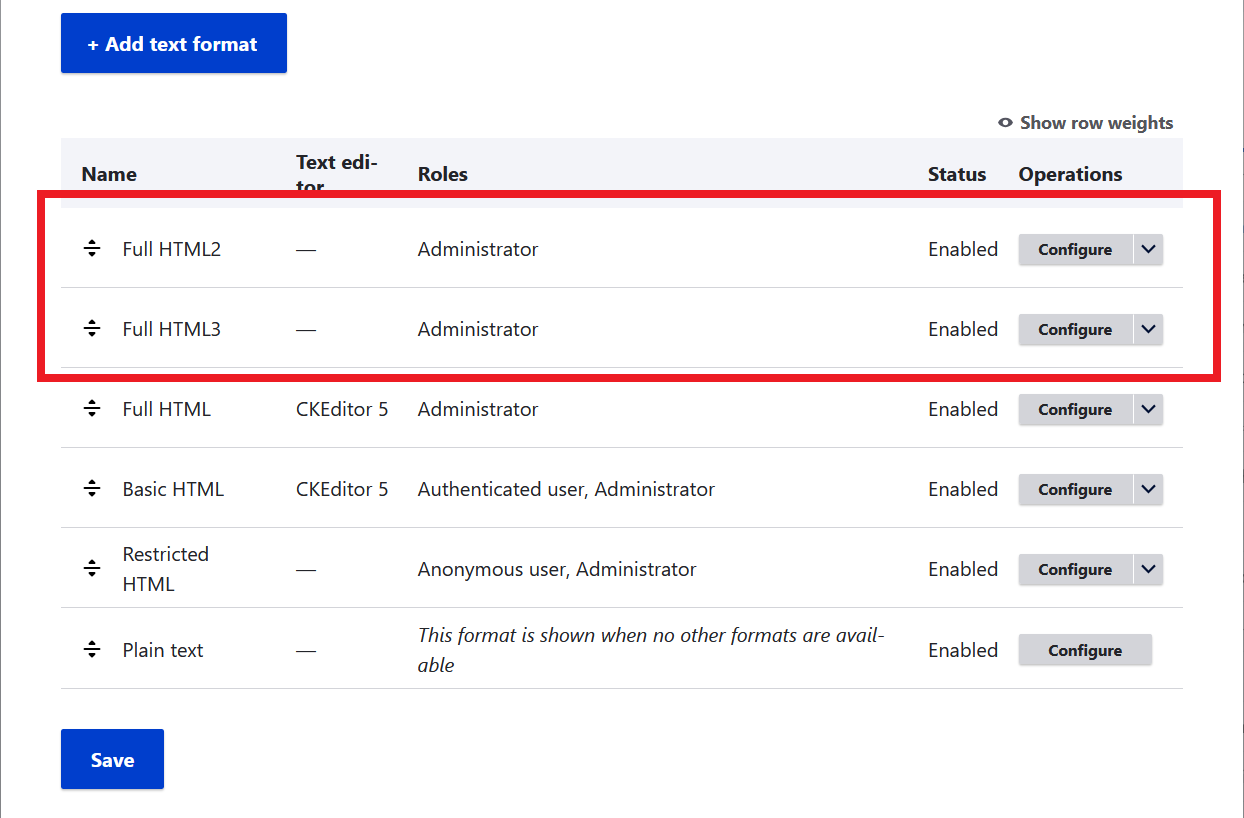This screenshot has width=1244, height=818.
Task: Expand operations dropdown for Full HTML2
Action: pyautogui.click(x=1147, y=249)
